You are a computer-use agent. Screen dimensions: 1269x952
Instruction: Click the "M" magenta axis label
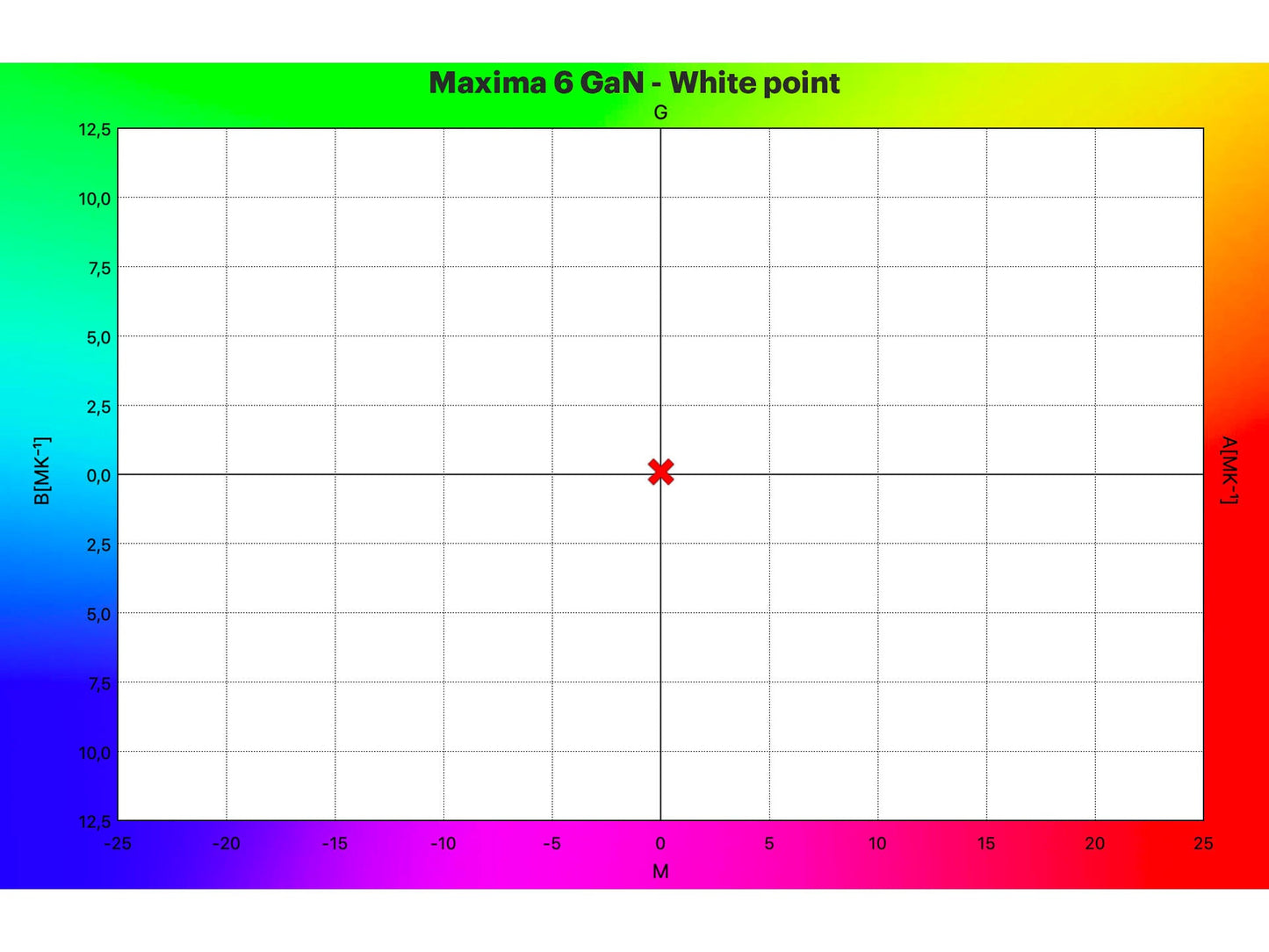pyautogui.click(x=660, y=871)
